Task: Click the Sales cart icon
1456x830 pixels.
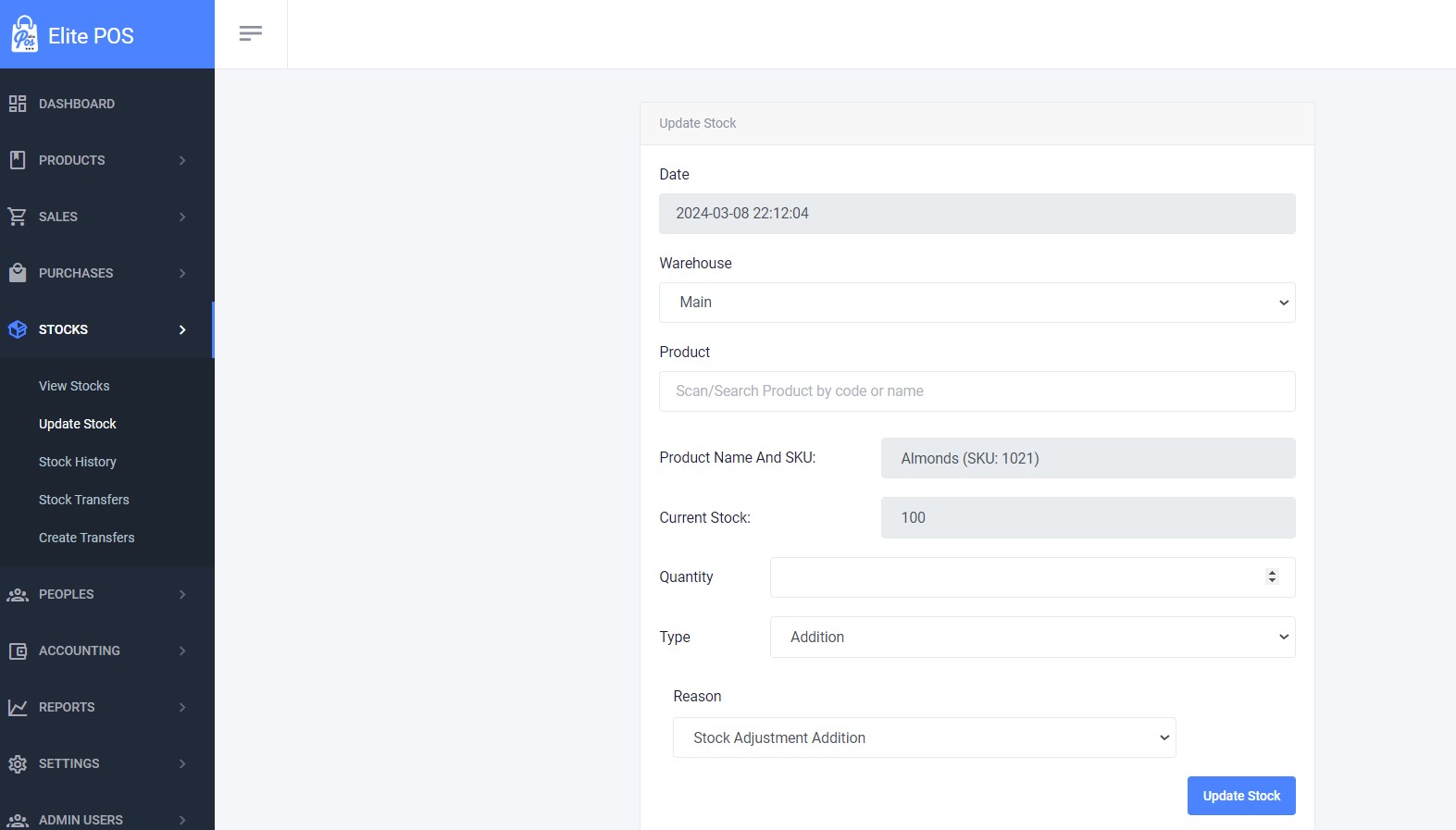Action: coord(18,217)
